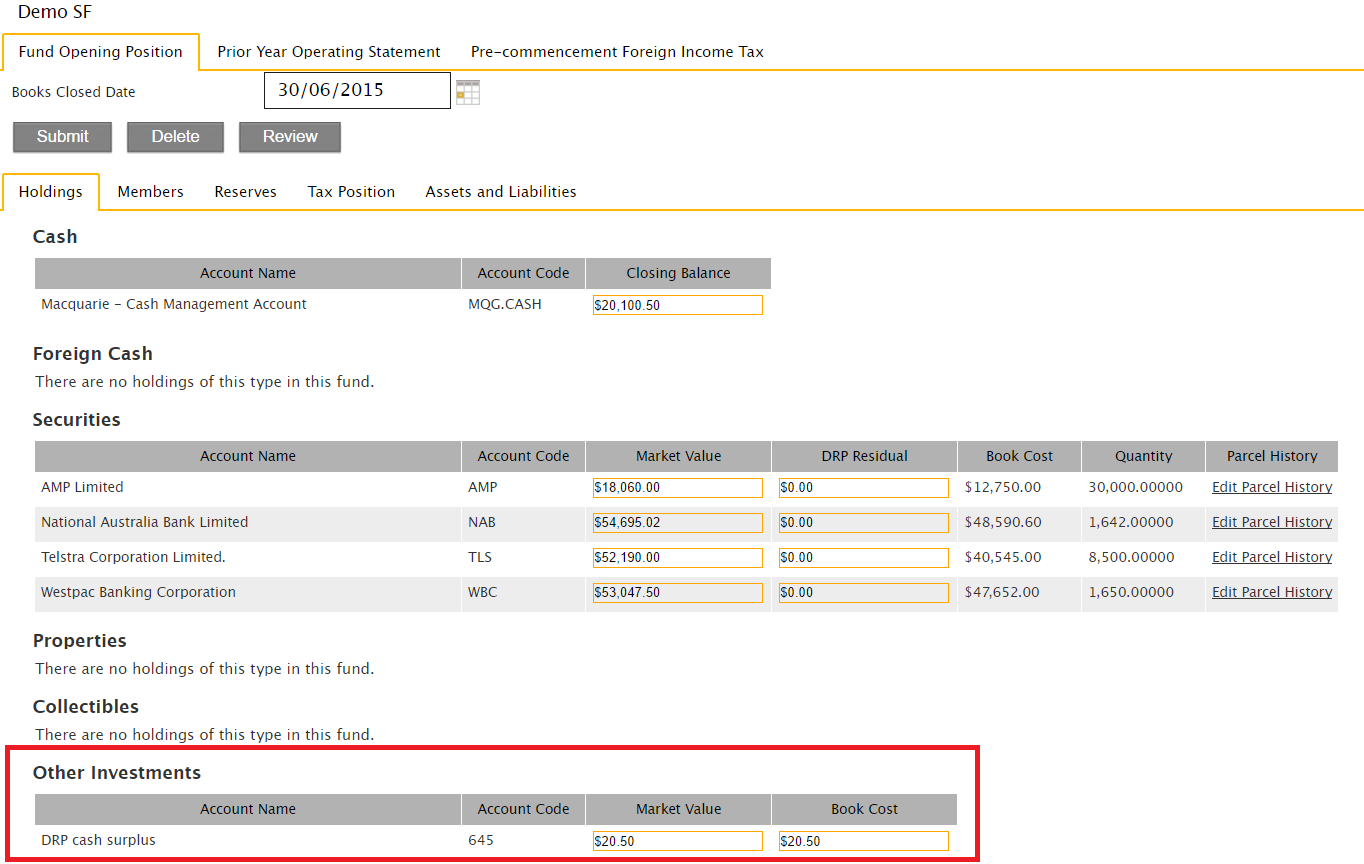Click AMP Limited's Market Value field
This screenshot has height=864, width=1364.
click(x=677, y=487)
